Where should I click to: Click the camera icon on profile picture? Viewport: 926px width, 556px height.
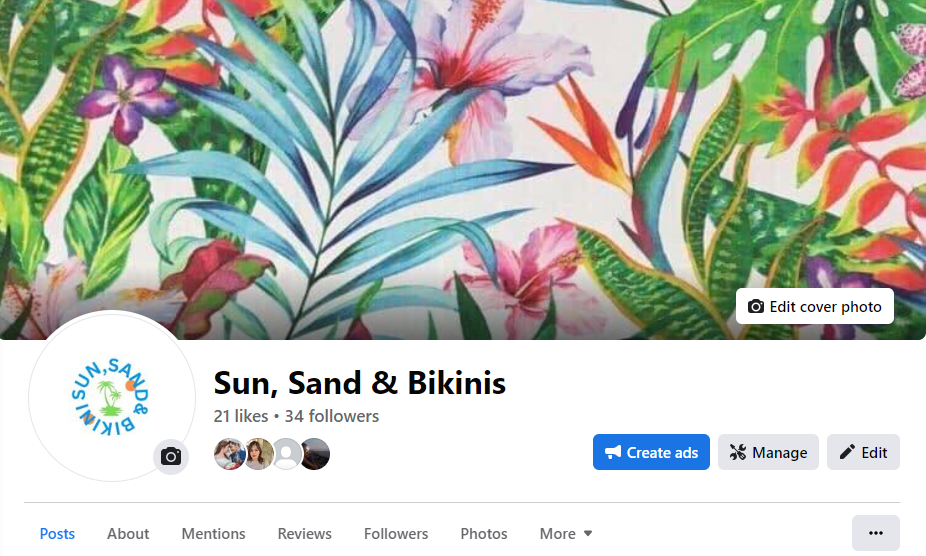pyautogui.click(x=171, y=457)
